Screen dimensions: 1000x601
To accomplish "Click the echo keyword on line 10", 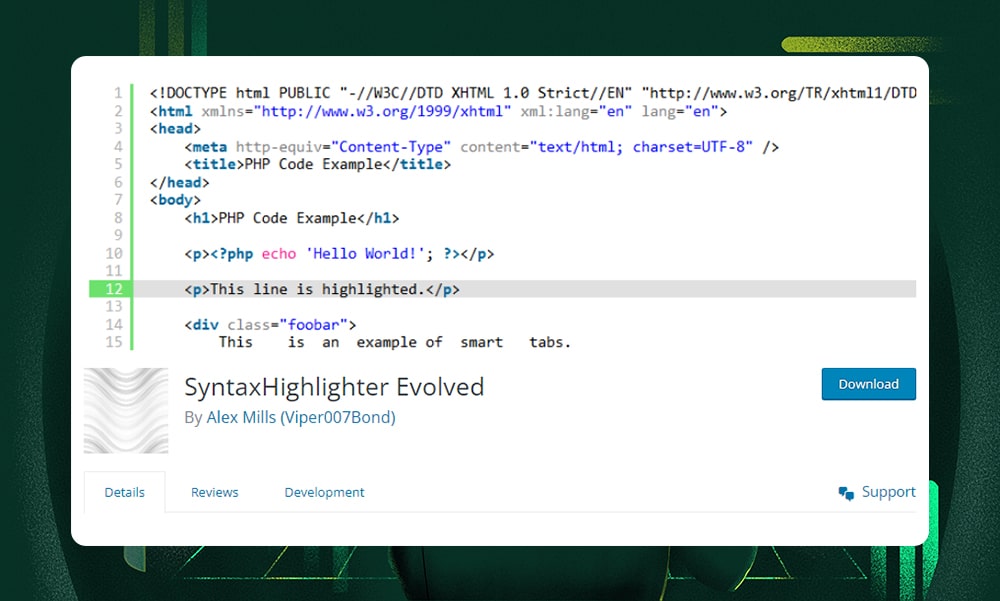I will [279, 253].
